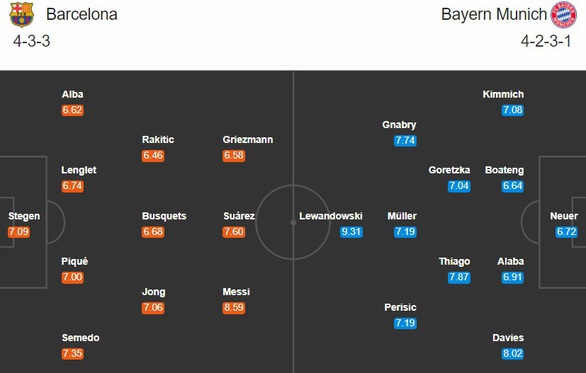The image size is (586, 373).
Task: Select Rakitic's 6.46 rating badge
Action: (153, 155)
